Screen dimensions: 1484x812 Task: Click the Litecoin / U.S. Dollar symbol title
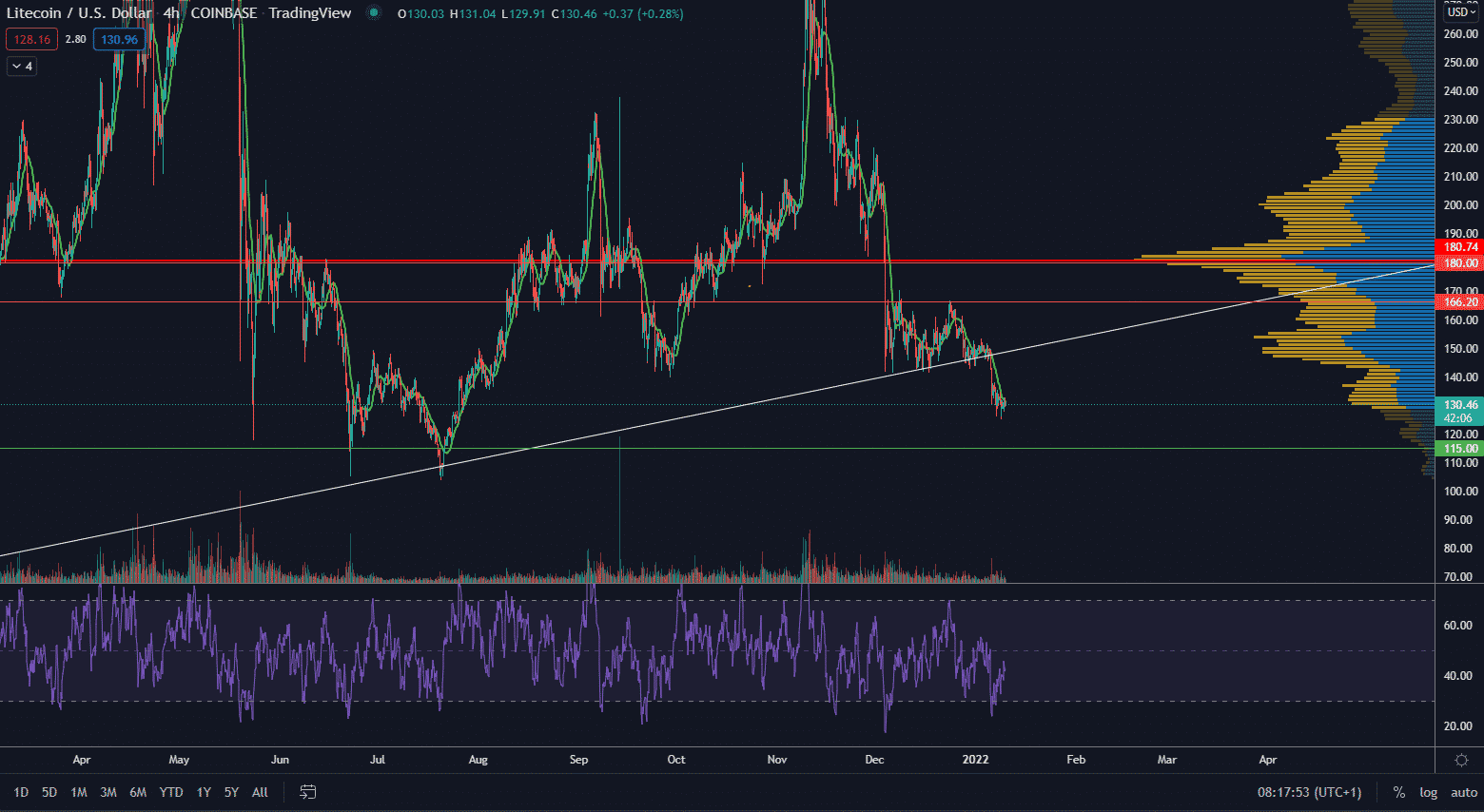point(79,13)
